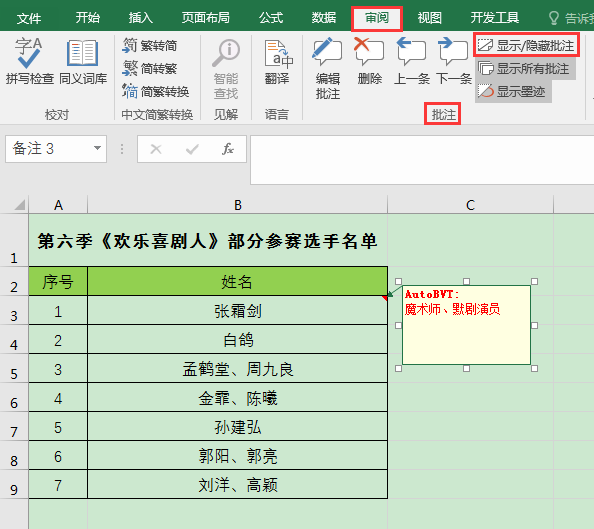Open 简繁转换 conversion options

tap(155, 91)
